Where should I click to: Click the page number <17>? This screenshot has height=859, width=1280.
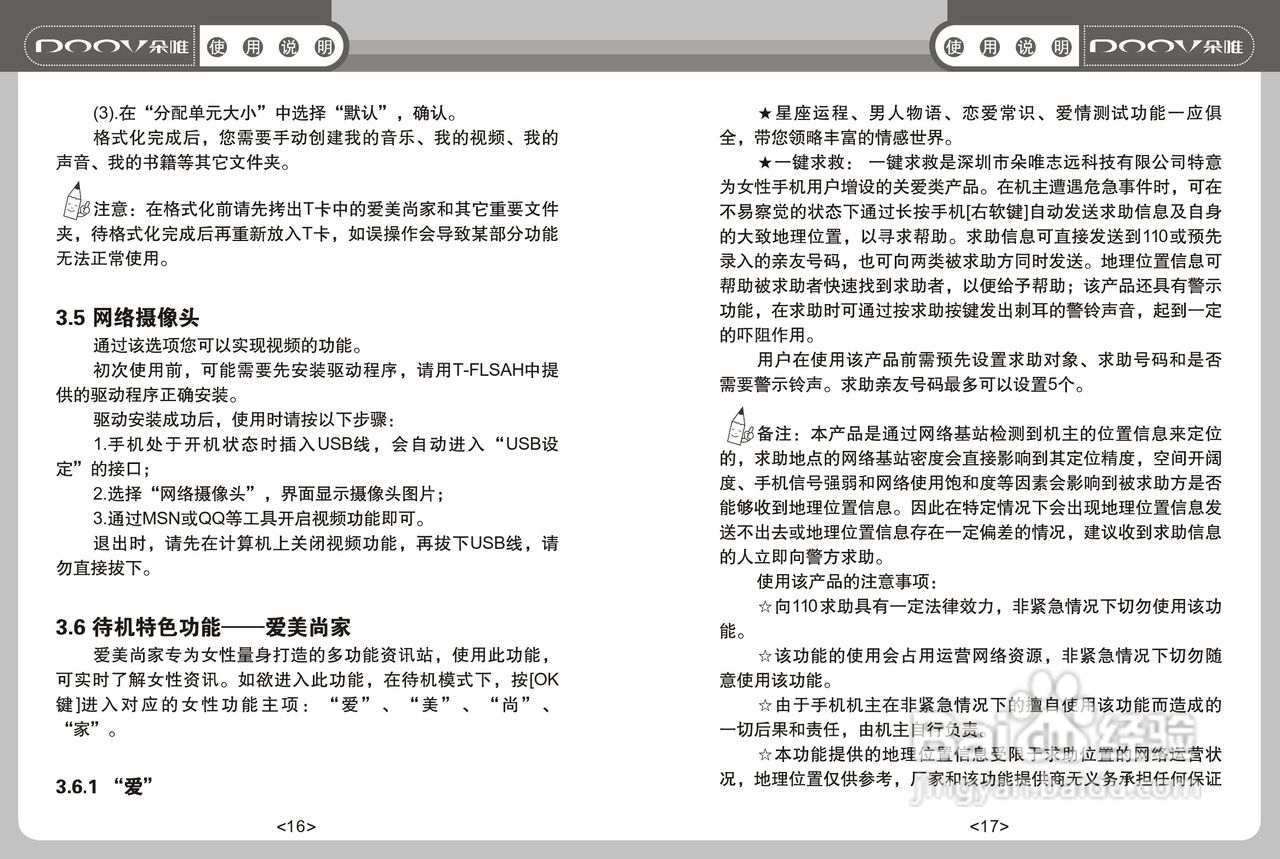tap(989, 826)
